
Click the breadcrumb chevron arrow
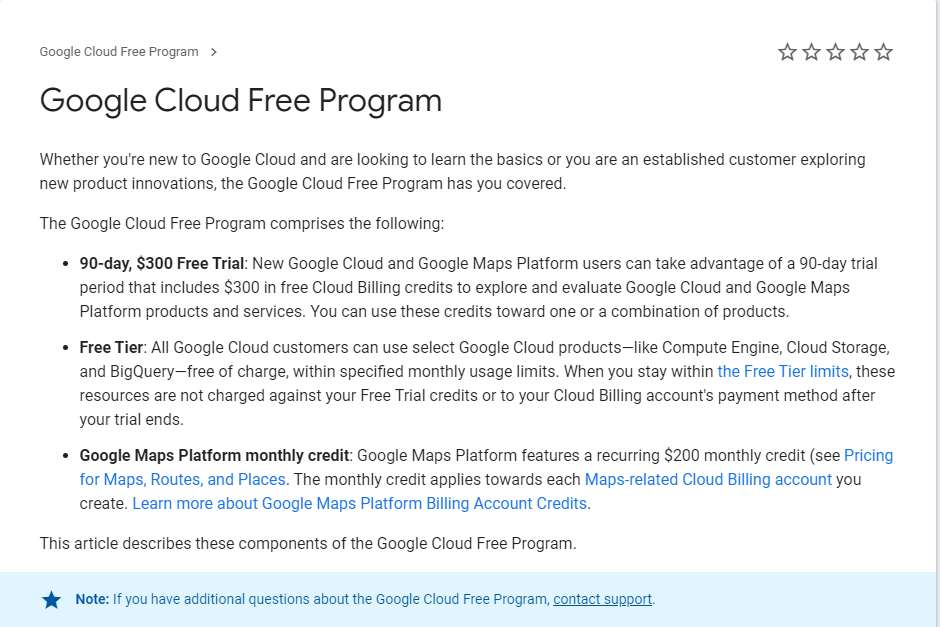tap(214, 52)
